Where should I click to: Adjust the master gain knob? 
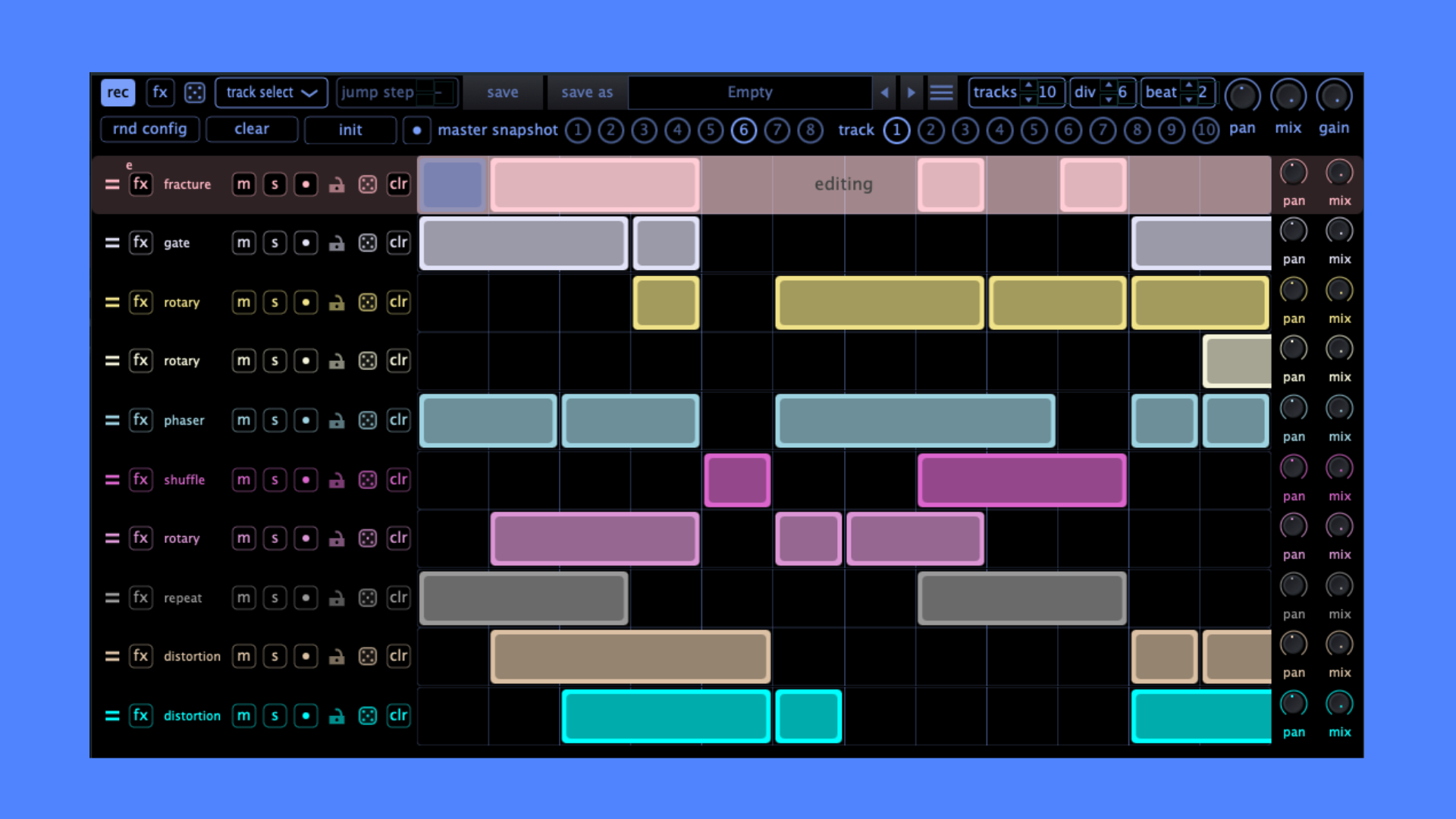click(1334, 96)
